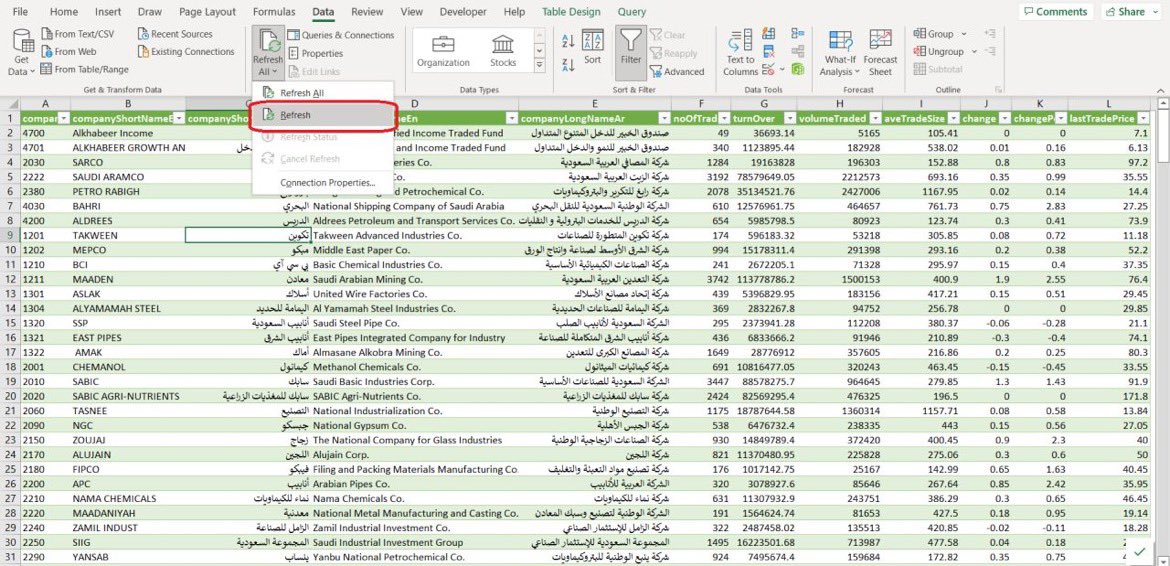Image resolution: width=1170 pixels, height=566 pixels.
Task: Open Recent Sources
Action: [x=175, y=34]
